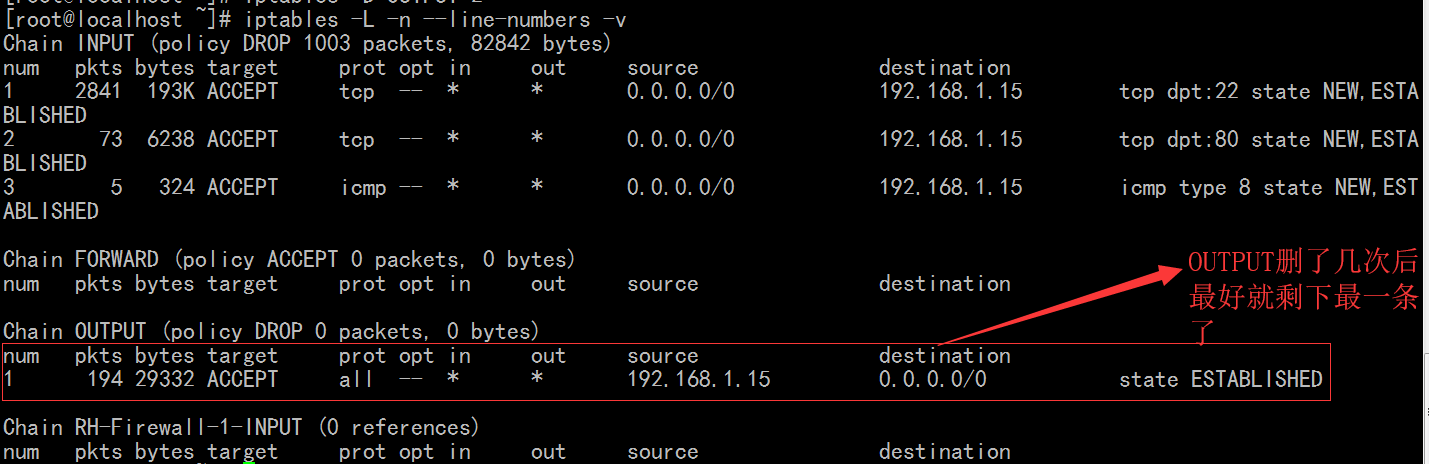The height and width of the screenshot is (464, 1429).
Task: Click byte count 29332 in OUTPUT rule
Action: click(x=164, y=380)
